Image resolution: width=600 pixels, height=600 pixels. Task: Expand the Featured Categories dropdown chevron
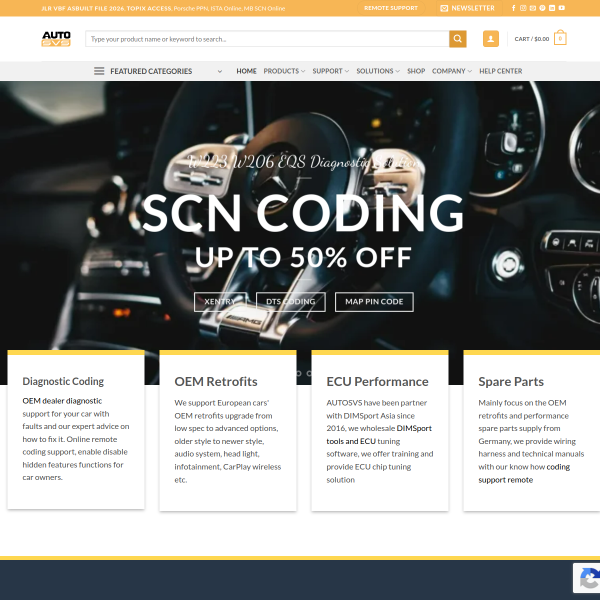[220, 71]
